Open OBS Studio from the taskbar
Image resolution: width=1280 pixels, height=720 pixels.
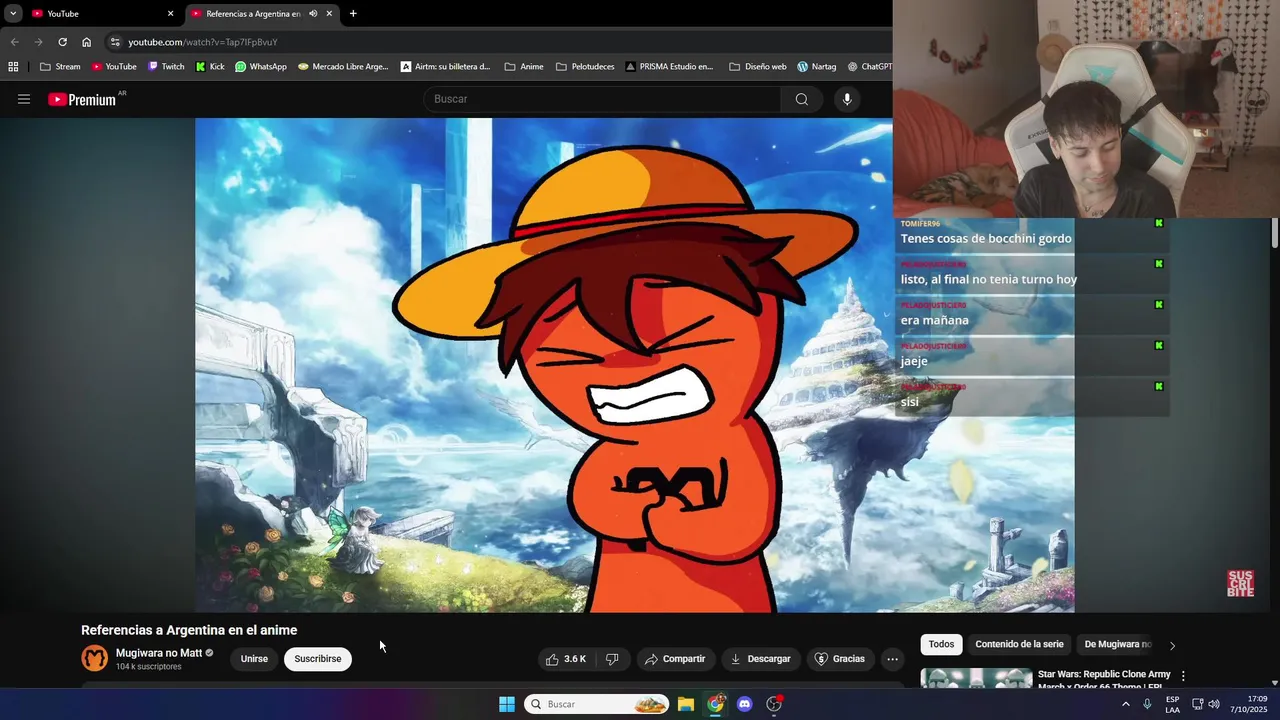(773, 704)
